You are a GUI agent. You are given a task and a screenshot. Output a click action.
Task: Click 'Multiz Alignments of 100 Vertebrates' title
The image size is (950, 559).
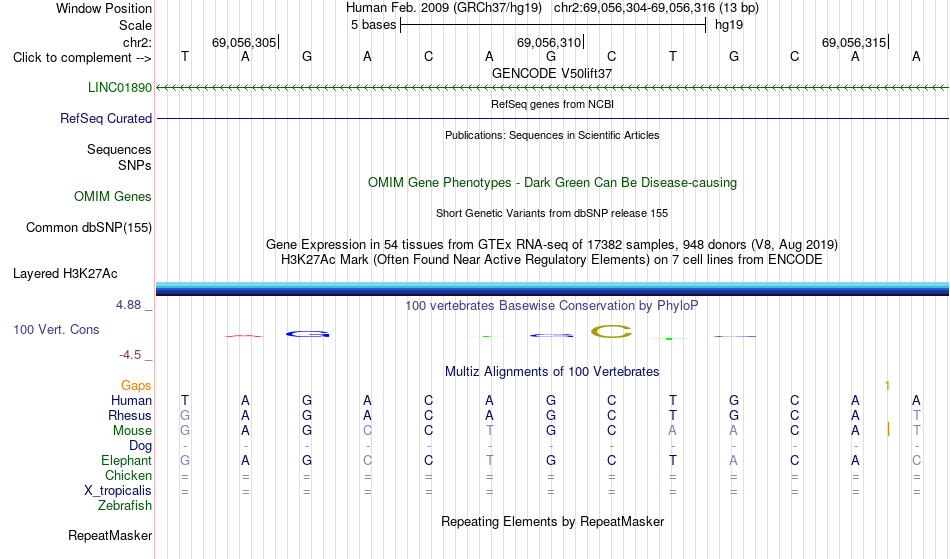552,371
